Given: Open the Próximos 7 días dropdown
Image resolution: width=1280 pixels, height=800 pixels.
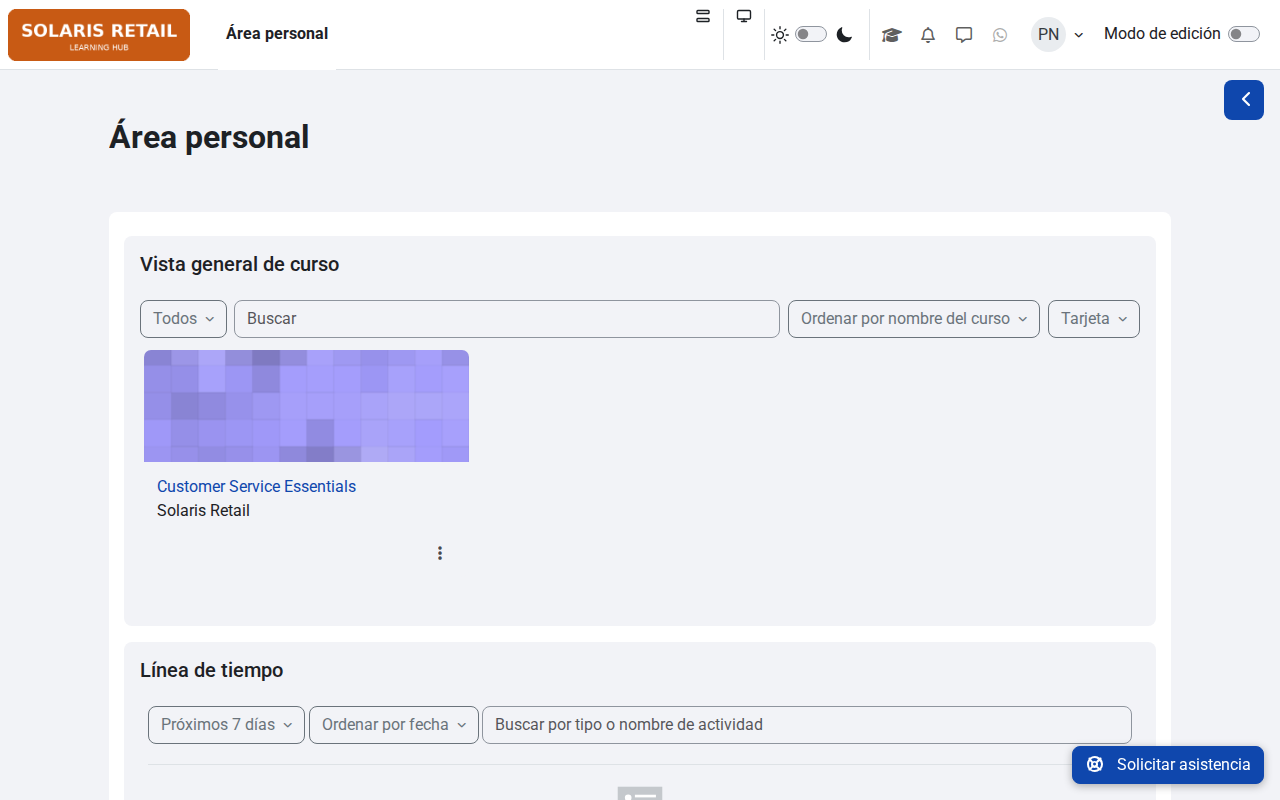Looking at the screenshot, I should [226, 725].
